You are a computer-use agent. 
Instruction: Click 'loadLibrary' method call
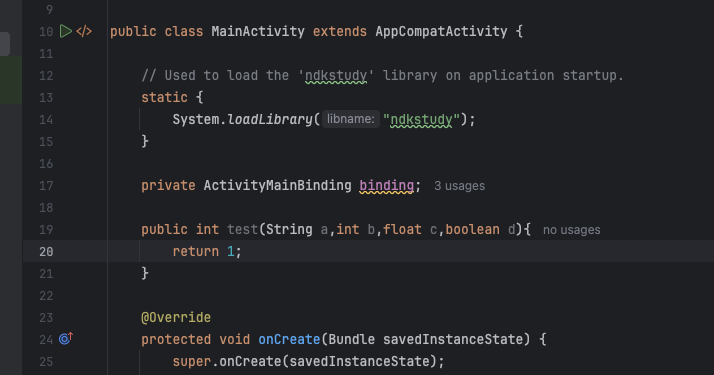click(x=270, y=119)
